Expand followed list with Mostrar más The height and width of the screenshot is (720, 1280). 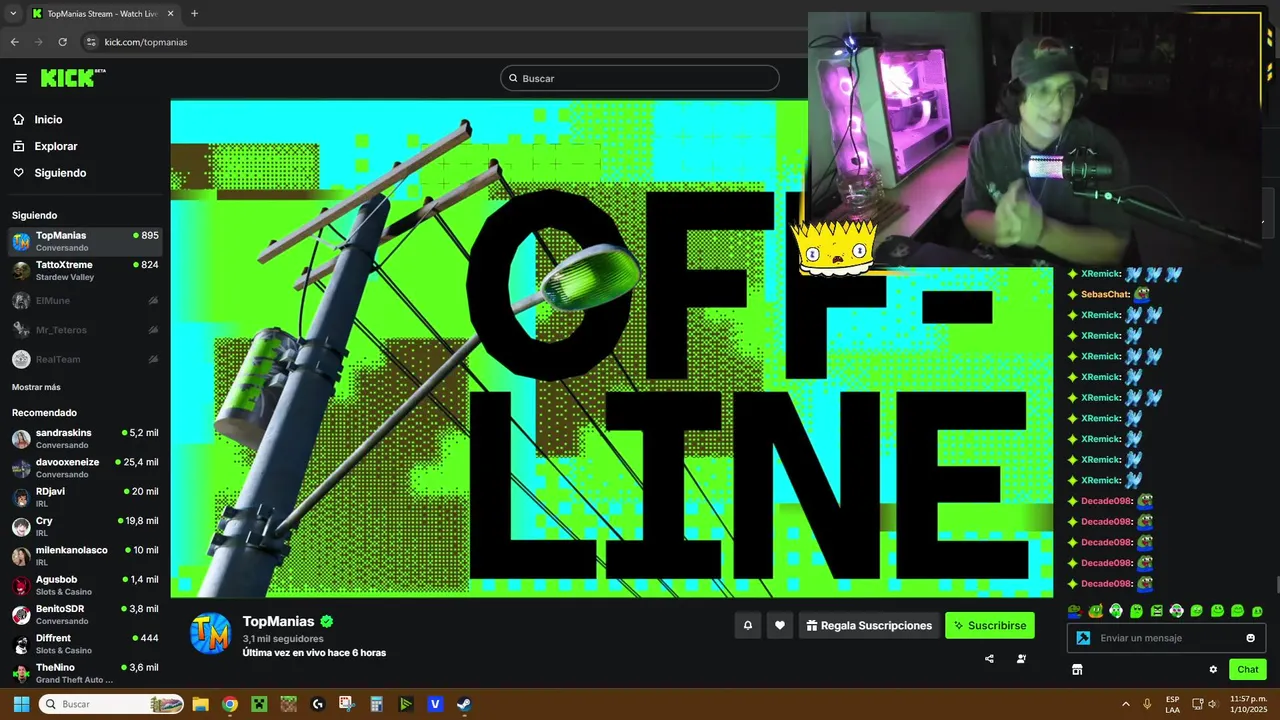(36, 387)
